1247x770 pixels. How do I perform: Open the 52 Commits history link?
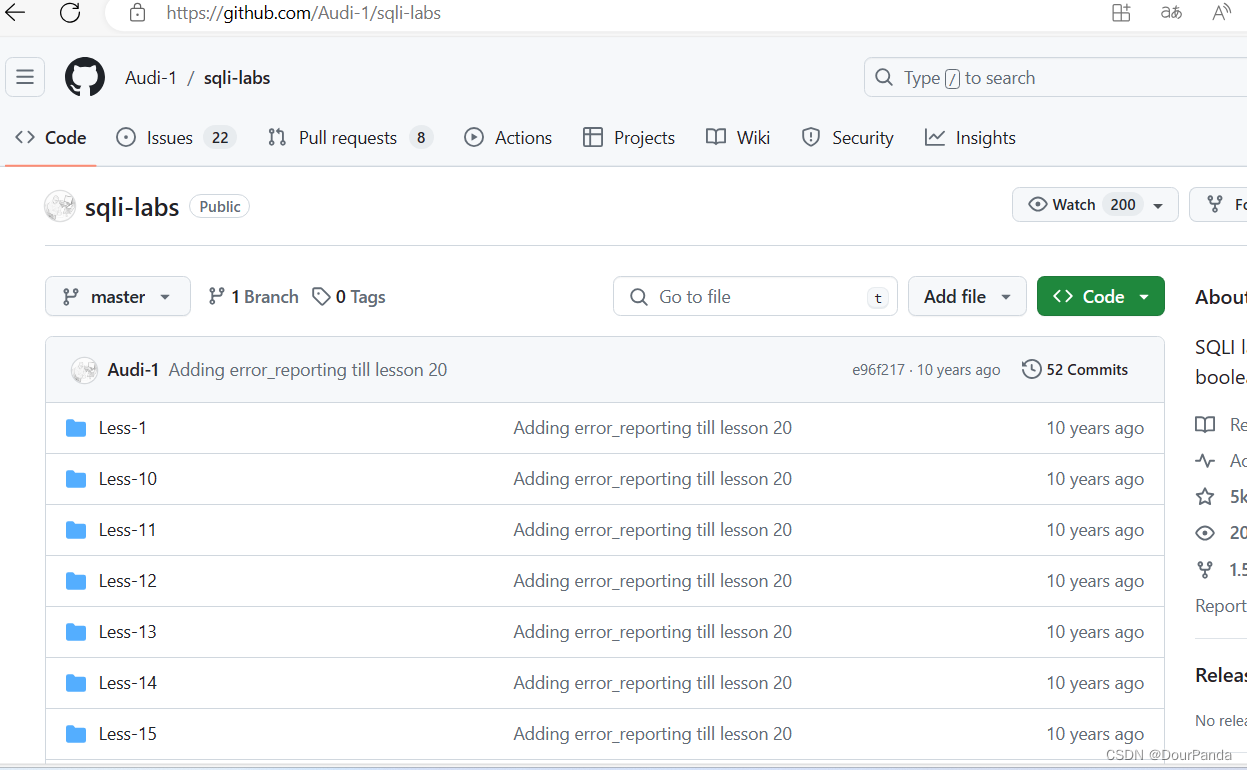(x=1075, y=370)
